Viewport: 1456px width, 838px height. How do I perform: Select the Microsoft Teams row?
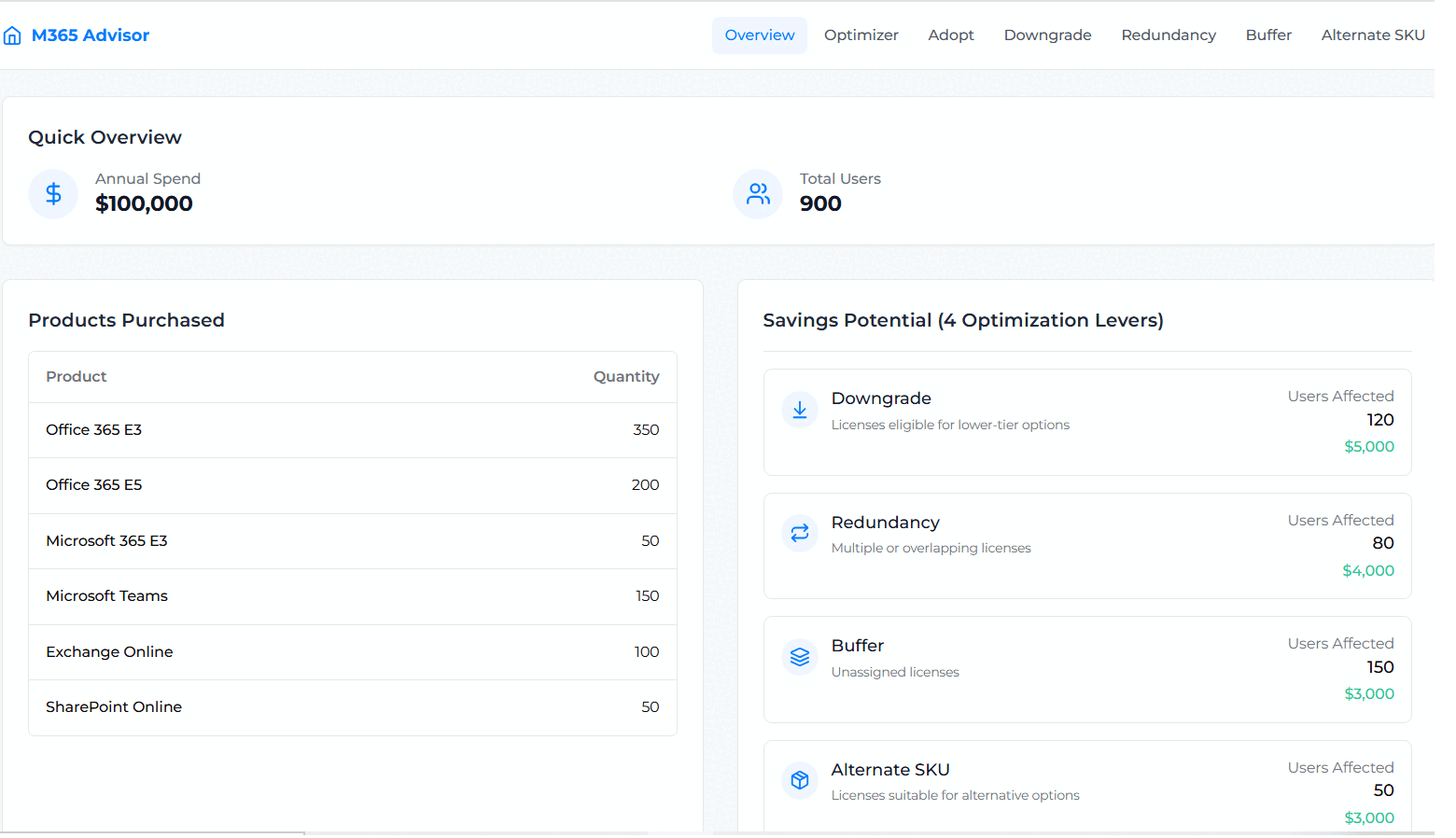tap(353, 596)
